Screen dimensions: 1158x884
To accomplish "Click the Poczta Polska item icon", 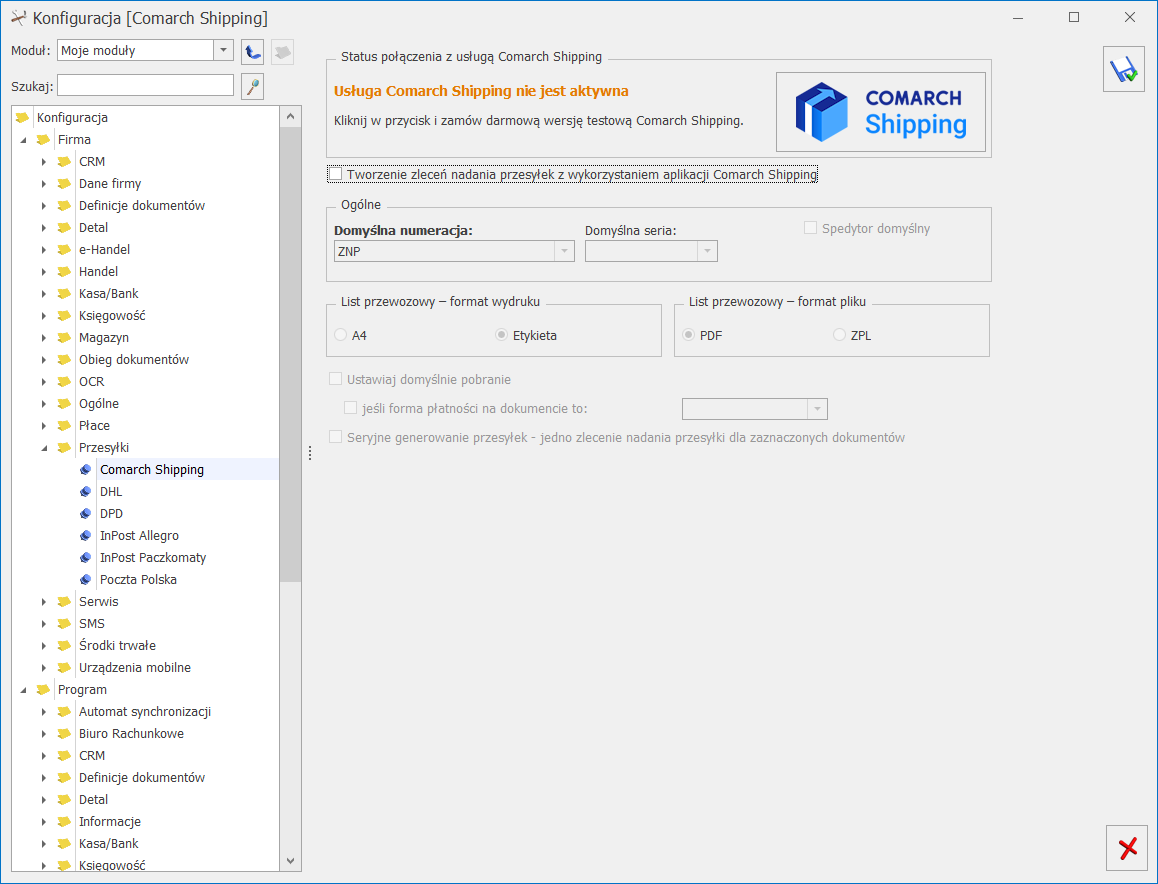I will [86, 580].
